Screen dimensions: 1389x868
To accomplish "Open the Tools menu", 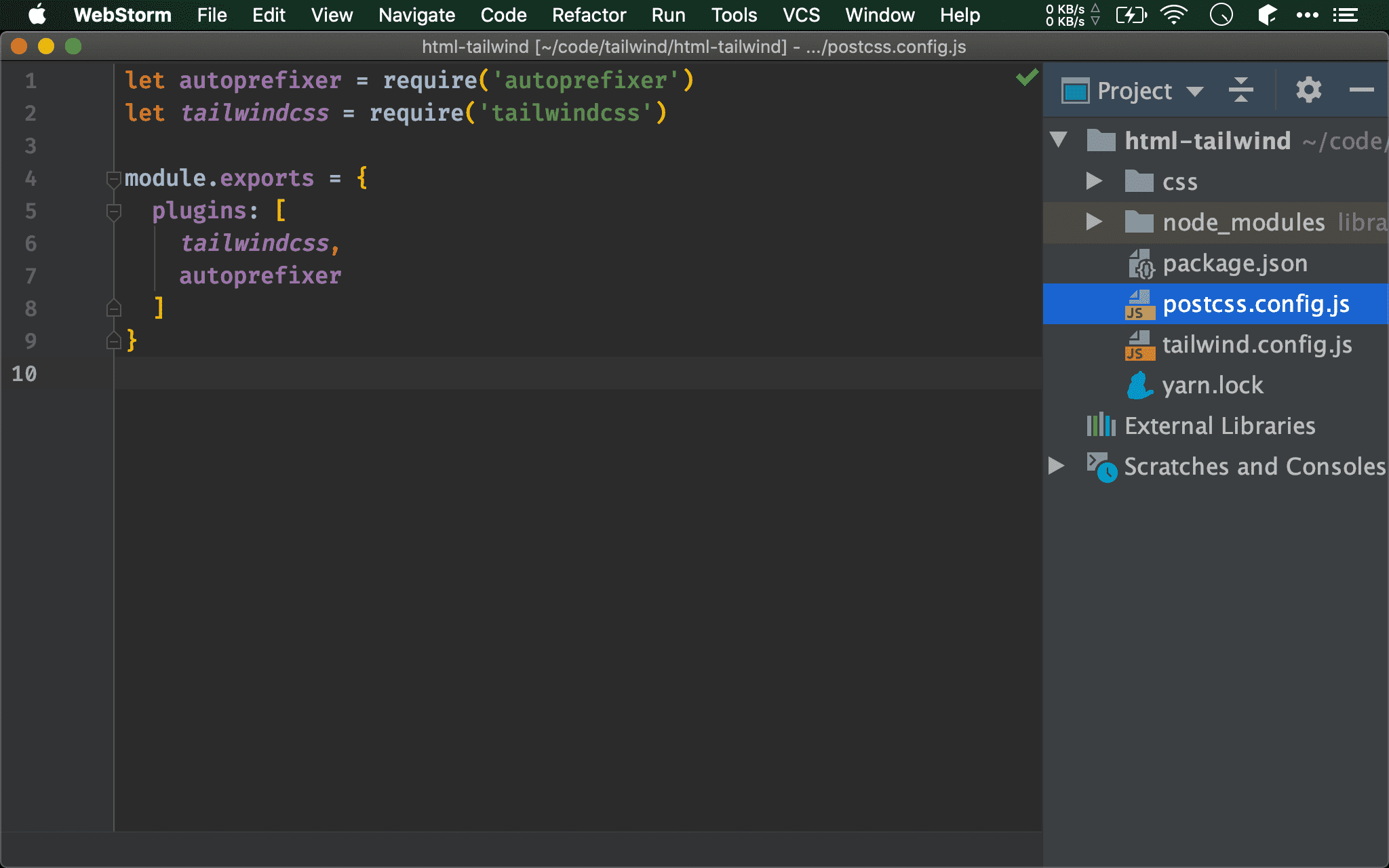I will click(x=734, y=15).
